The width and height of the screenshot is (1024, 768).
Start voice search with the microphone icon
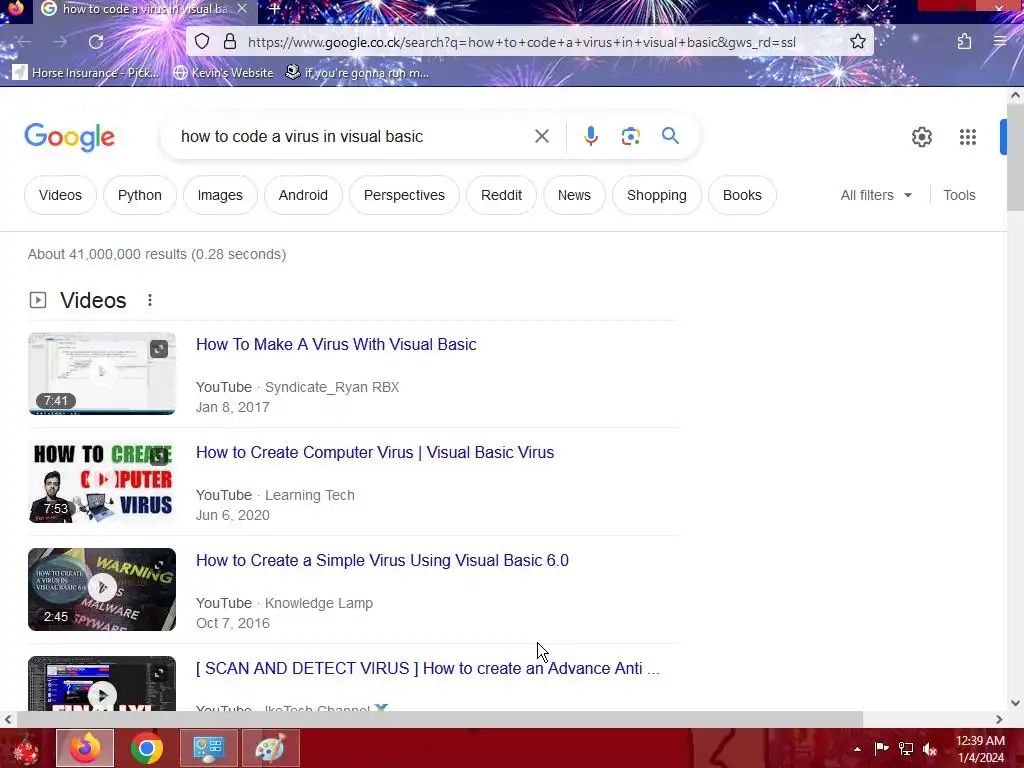tap(590, 136)
